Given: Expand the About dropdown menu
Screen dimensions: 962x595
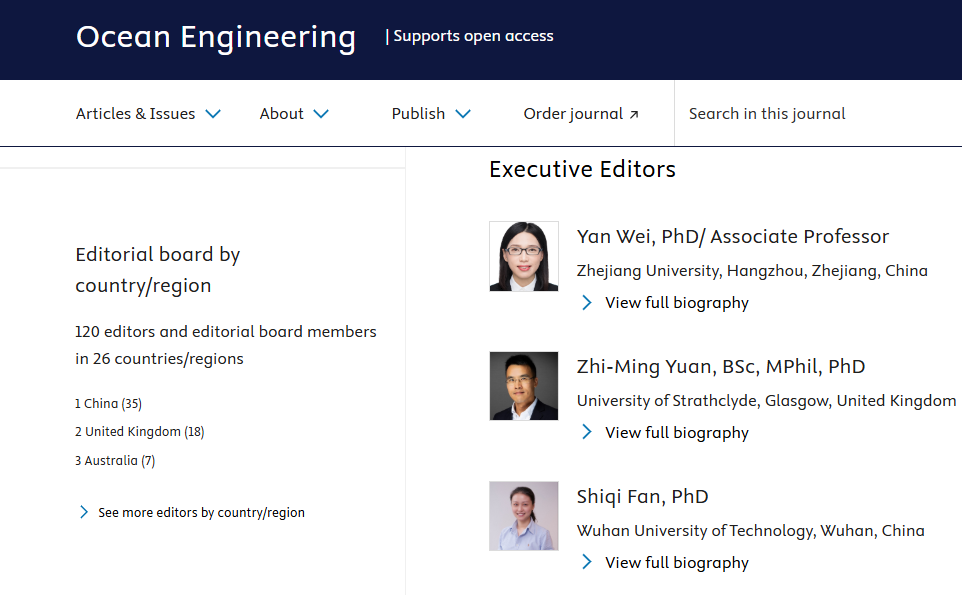Looking at the screenshot, I should point(294,113).
